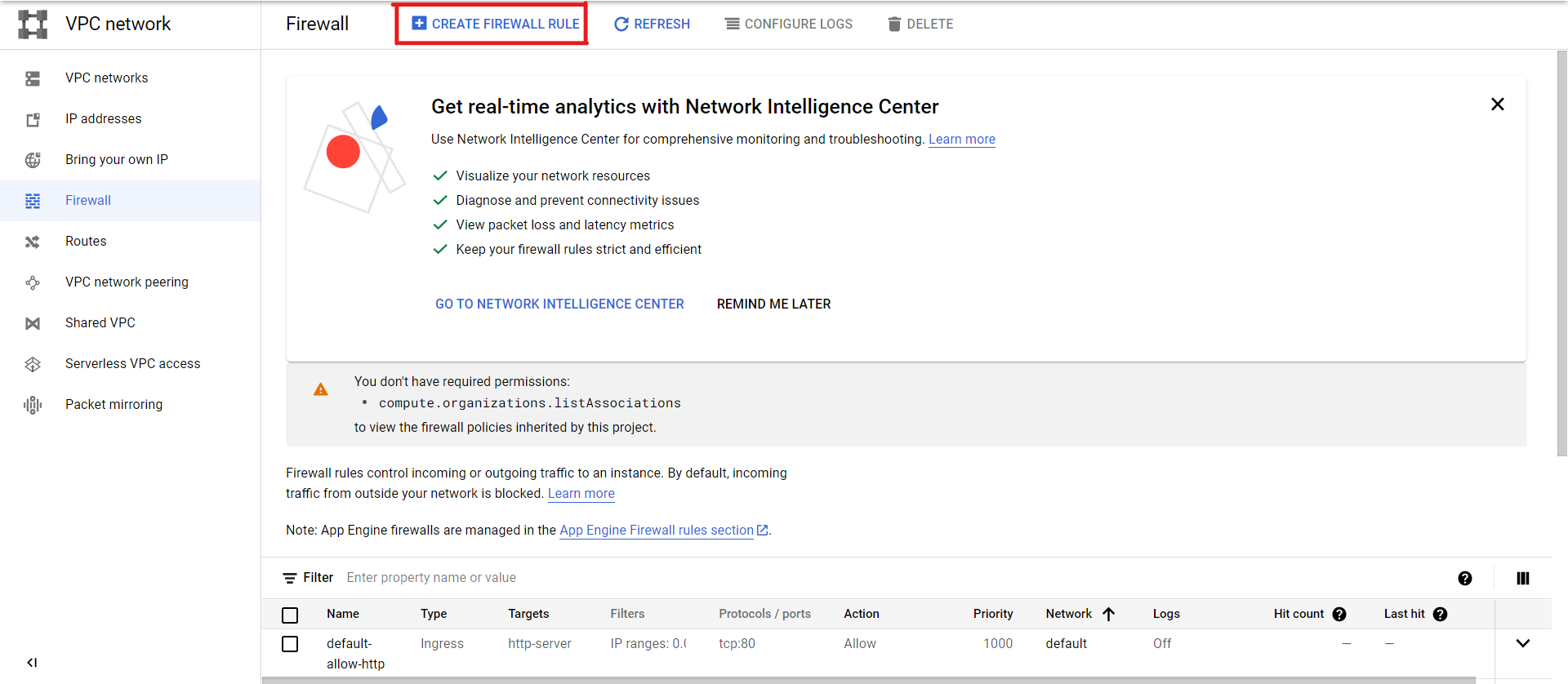Image resolution: width=1568 pixels, height=684 pixels.
Task: Click the filter list icon
Action: click(x=290, y=578)
